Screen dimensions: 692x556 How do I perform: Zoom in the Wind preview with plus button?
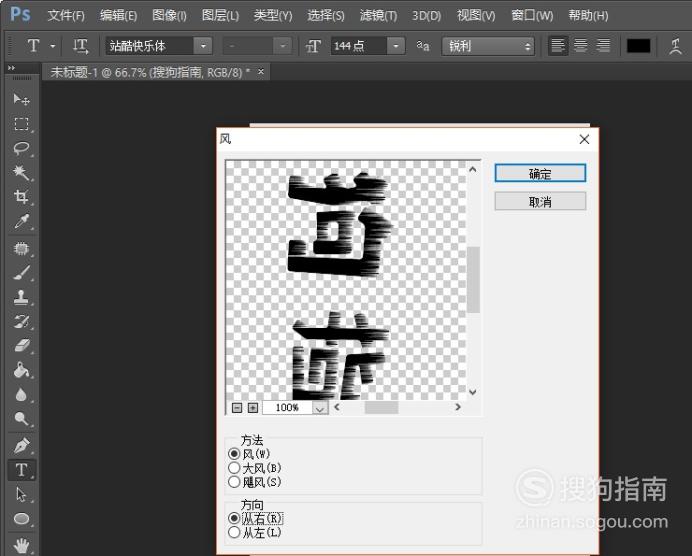253,408
